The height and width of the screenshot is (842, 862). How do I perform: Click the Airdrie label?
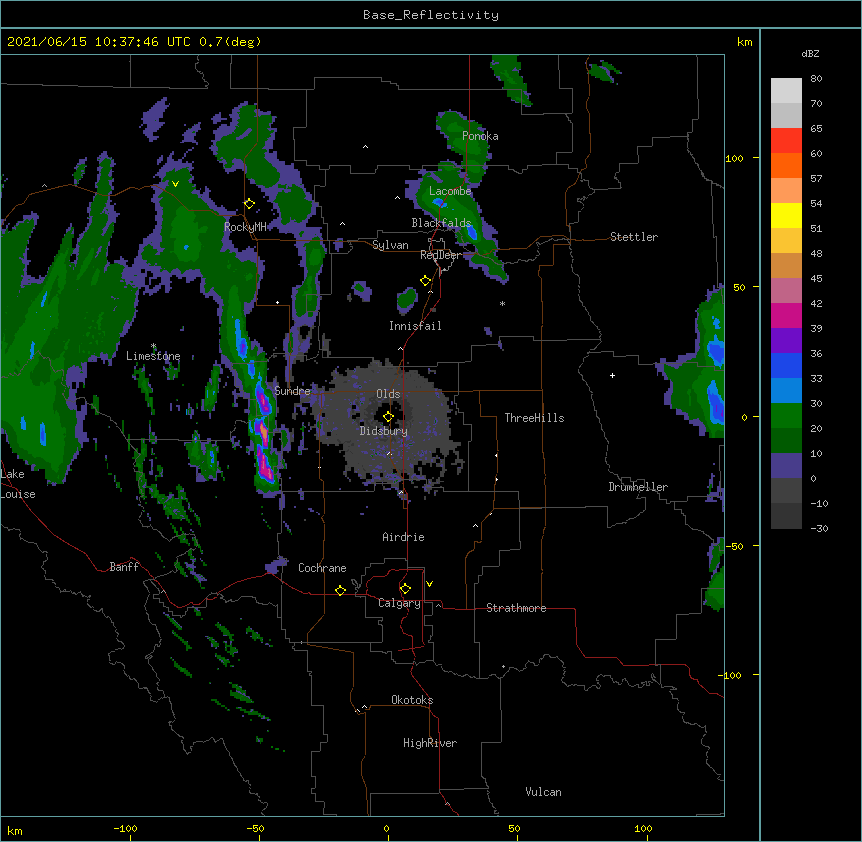403,537
